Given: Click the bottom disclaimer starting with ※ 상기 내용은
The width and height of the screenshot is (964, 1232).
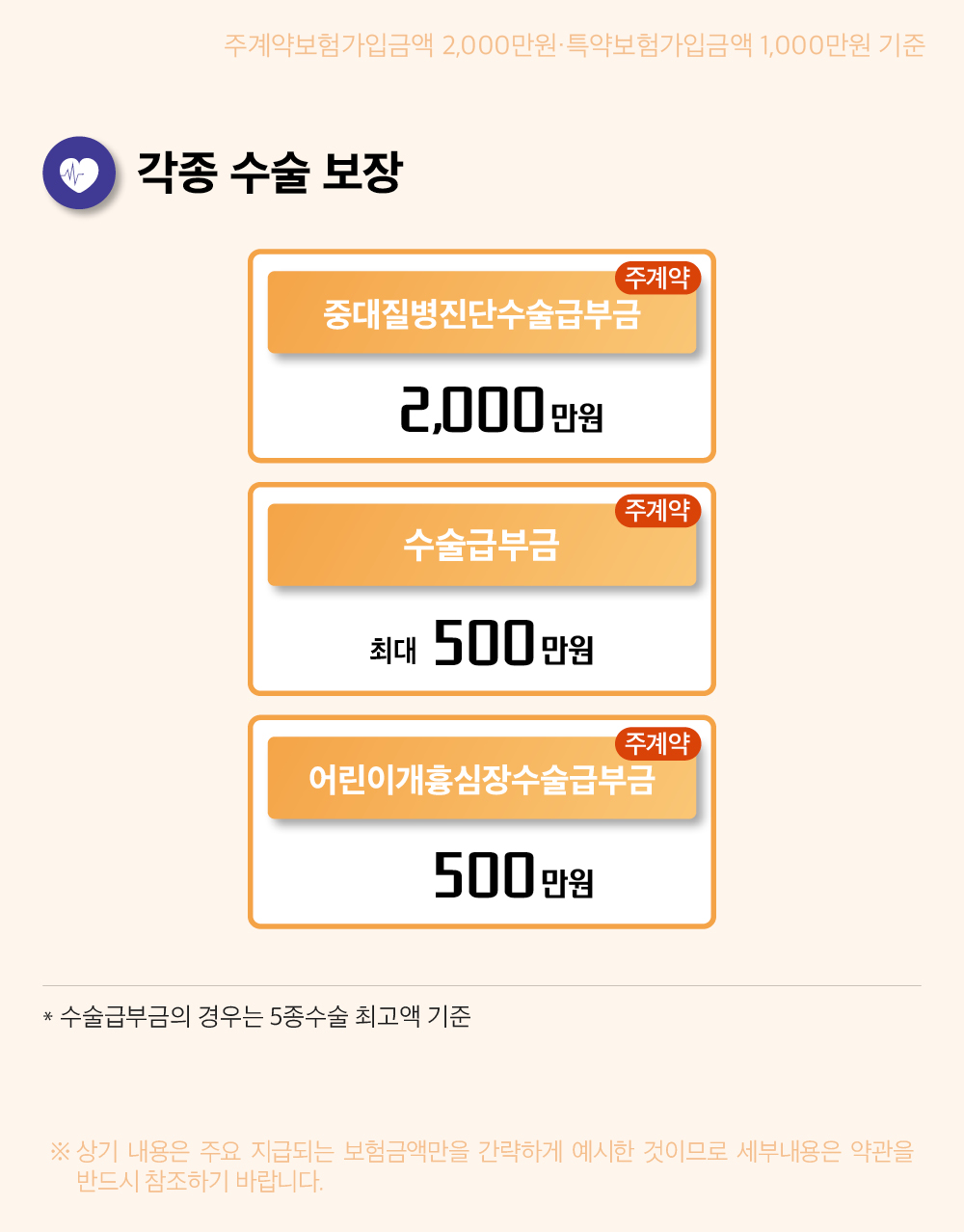Looking at the screenshot, I should (482, 1165).
